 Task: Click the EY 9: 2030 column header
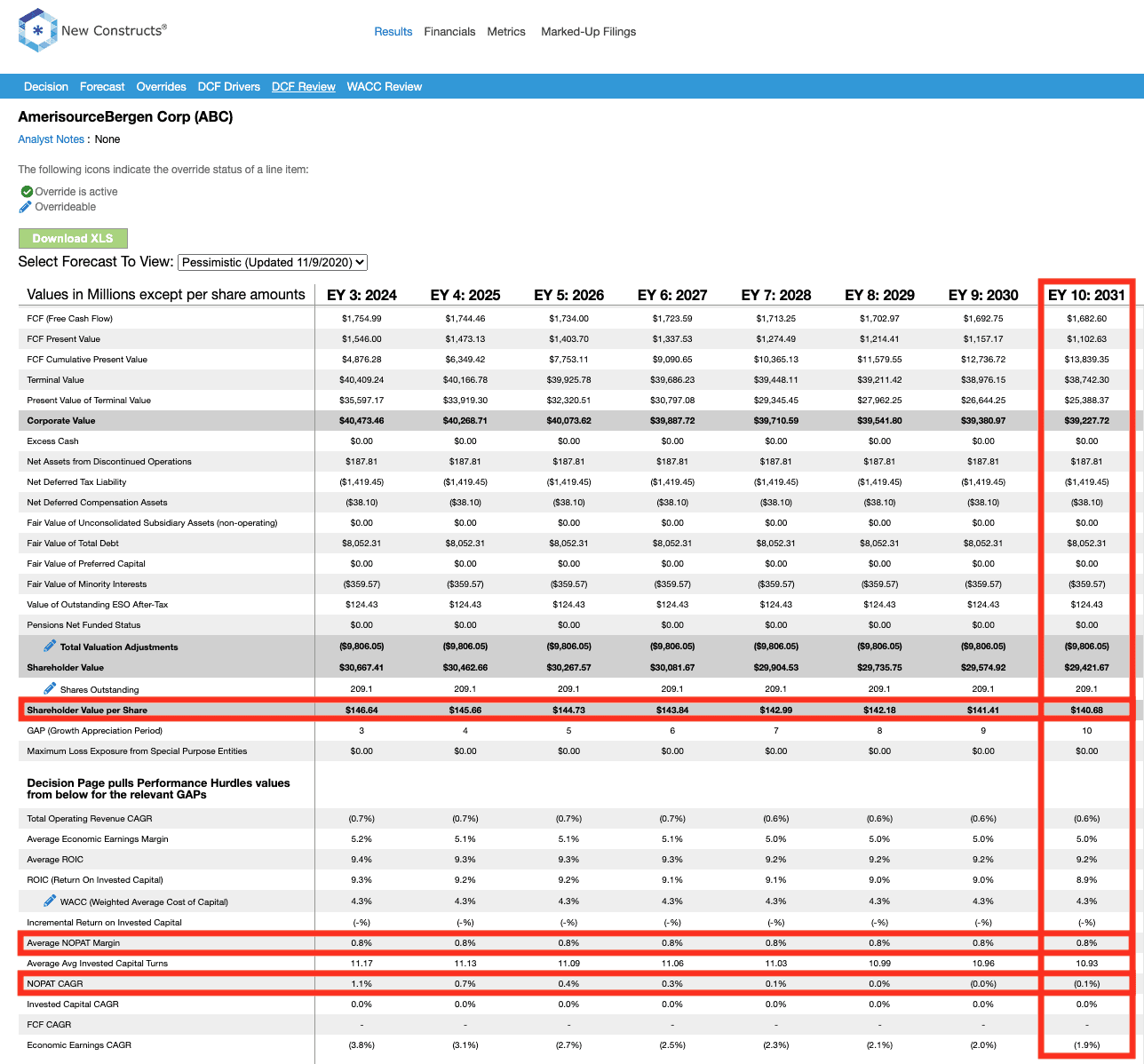[983, 295]
